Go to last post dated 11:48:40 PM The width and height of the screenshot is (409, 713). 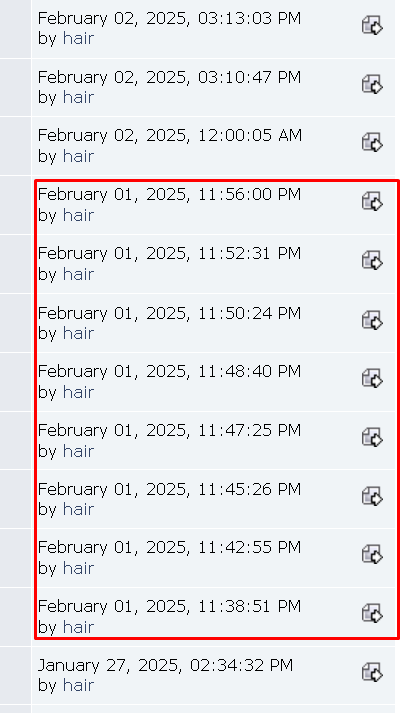(372, 378)
